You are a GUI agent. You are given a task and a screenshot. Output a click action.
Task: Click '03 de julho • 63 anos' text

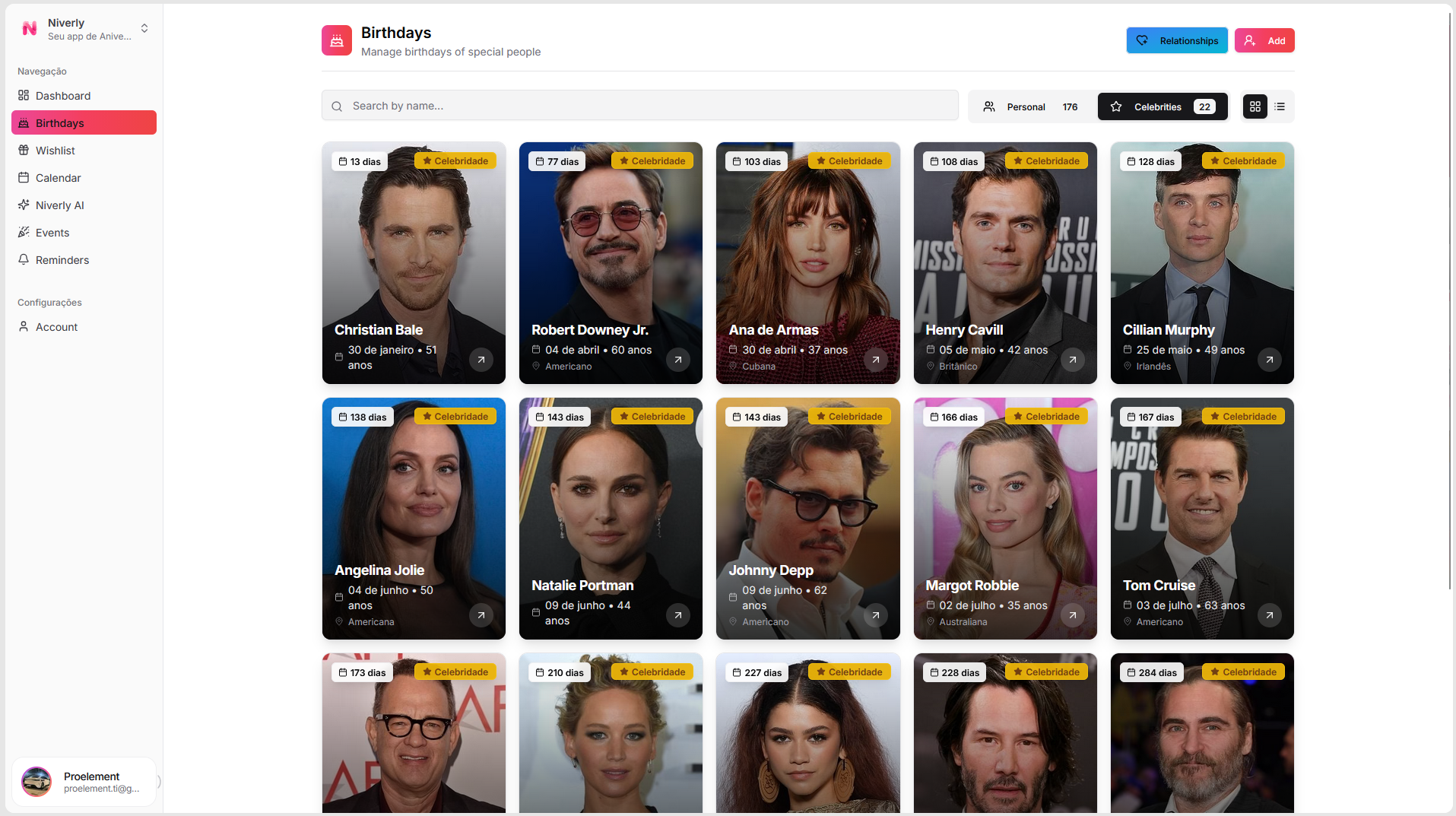(x=1190, y=605)
